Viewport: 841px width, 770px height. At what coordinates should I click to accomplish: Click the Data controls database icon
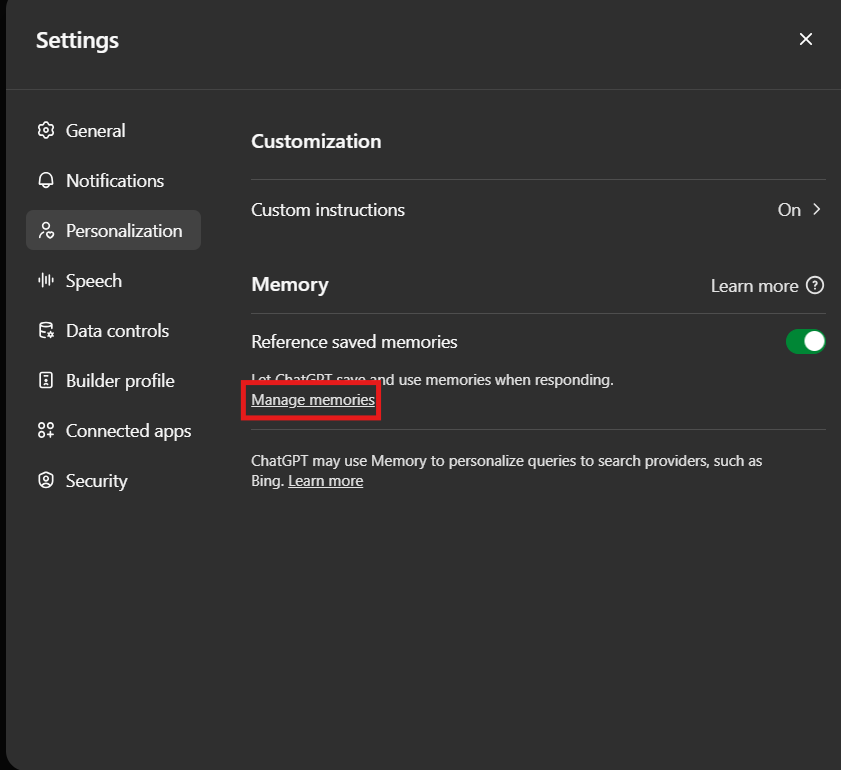(45, 331)
